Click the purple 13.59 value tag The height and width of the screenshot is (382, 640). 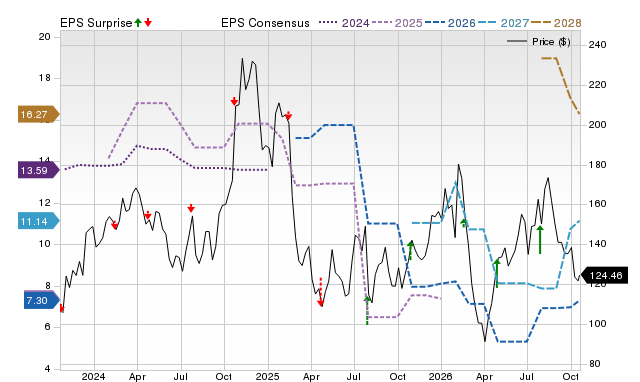click(38, 170)
